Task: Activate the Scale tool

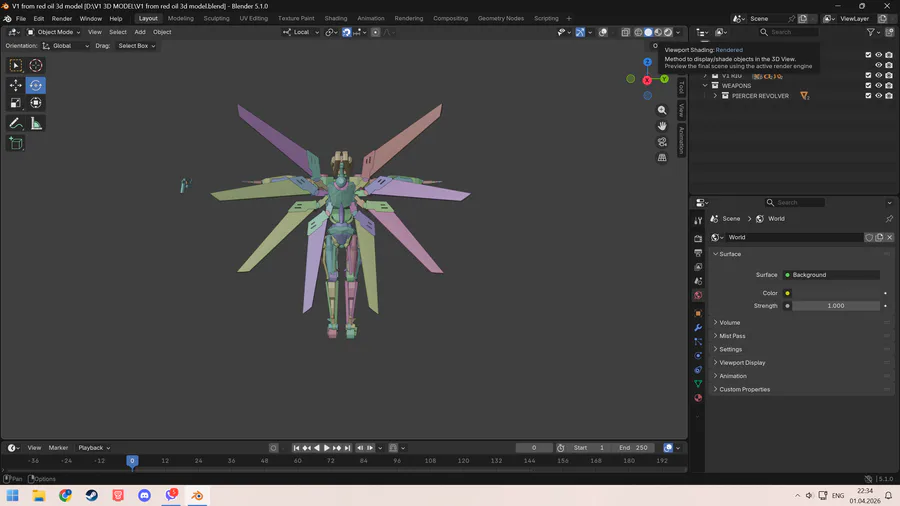Action: (x=15, y=103)
